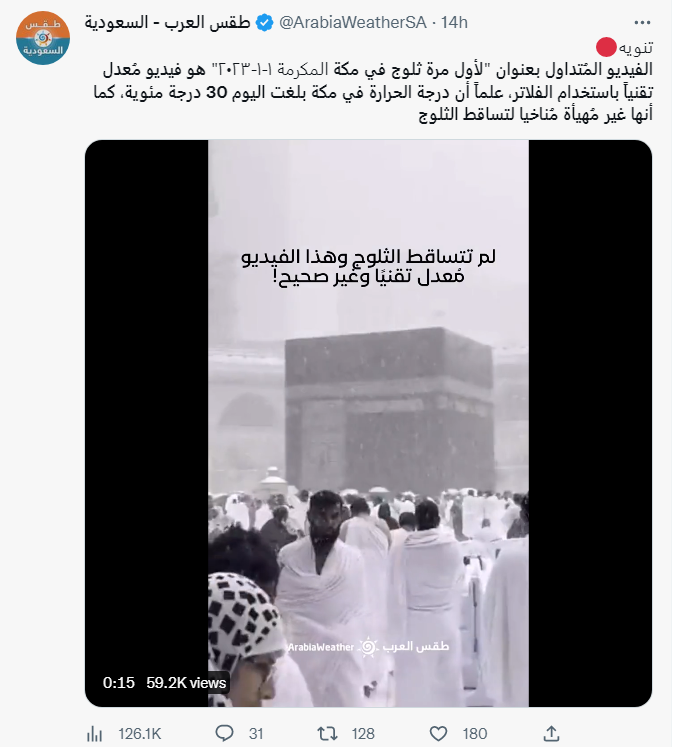Open the ArabiaWeatherSA profile avatar
The height and width of the screenshot is (747, 685).
(43, 38)
